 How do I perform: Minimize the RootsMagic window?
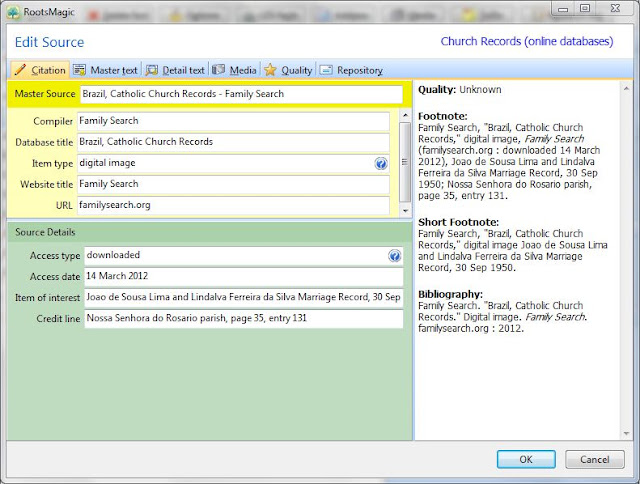click(x=563, y=9)
